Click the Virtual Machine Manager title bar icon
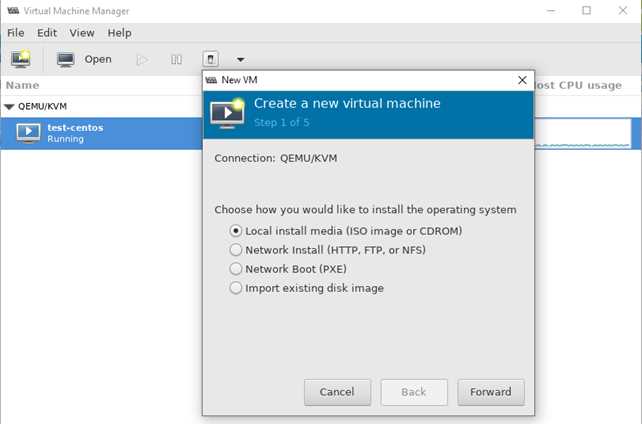This screenshot has height=424, width=642. (x=13, y=11)
